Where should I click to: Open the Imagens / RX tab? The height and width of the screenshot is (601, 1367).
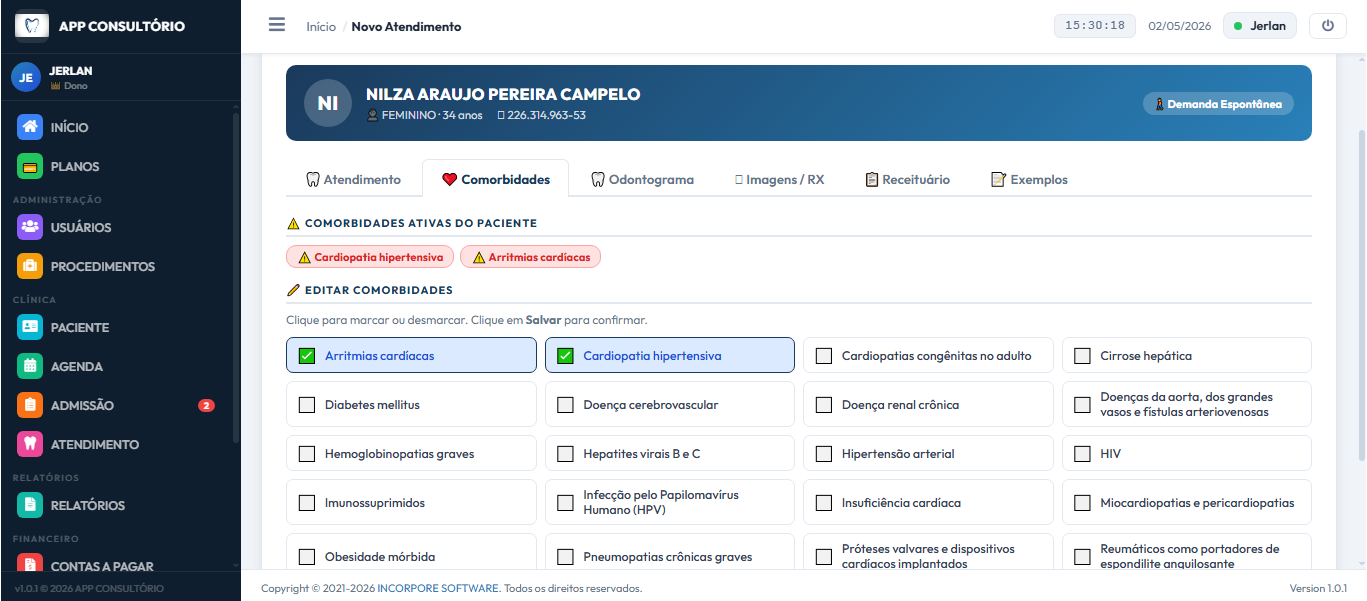pyautogui.click(x=779, y=179)
